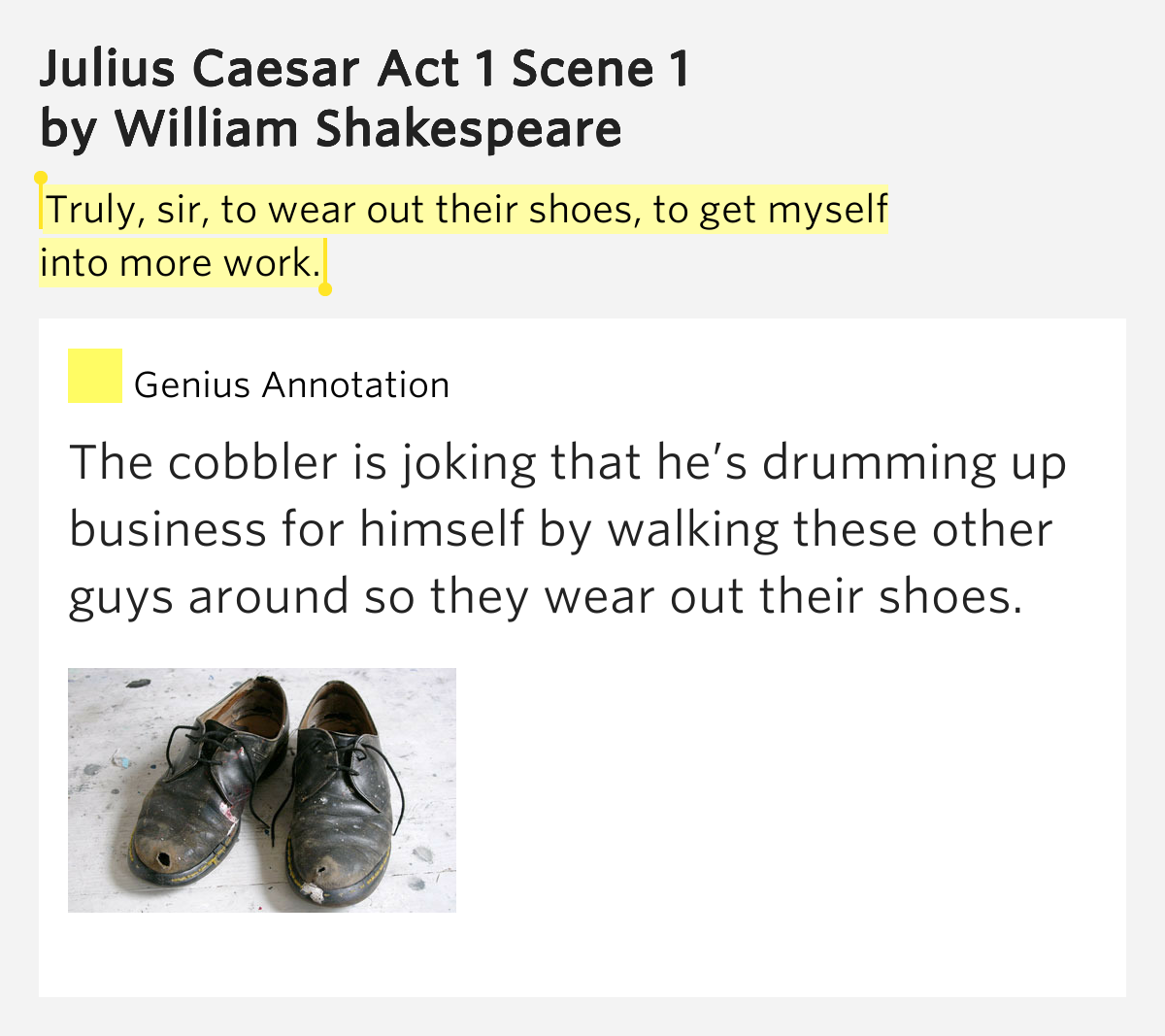Click the annotation line starting 'business for himself'
1165x1036 pixels.
(x=560, y=530)
